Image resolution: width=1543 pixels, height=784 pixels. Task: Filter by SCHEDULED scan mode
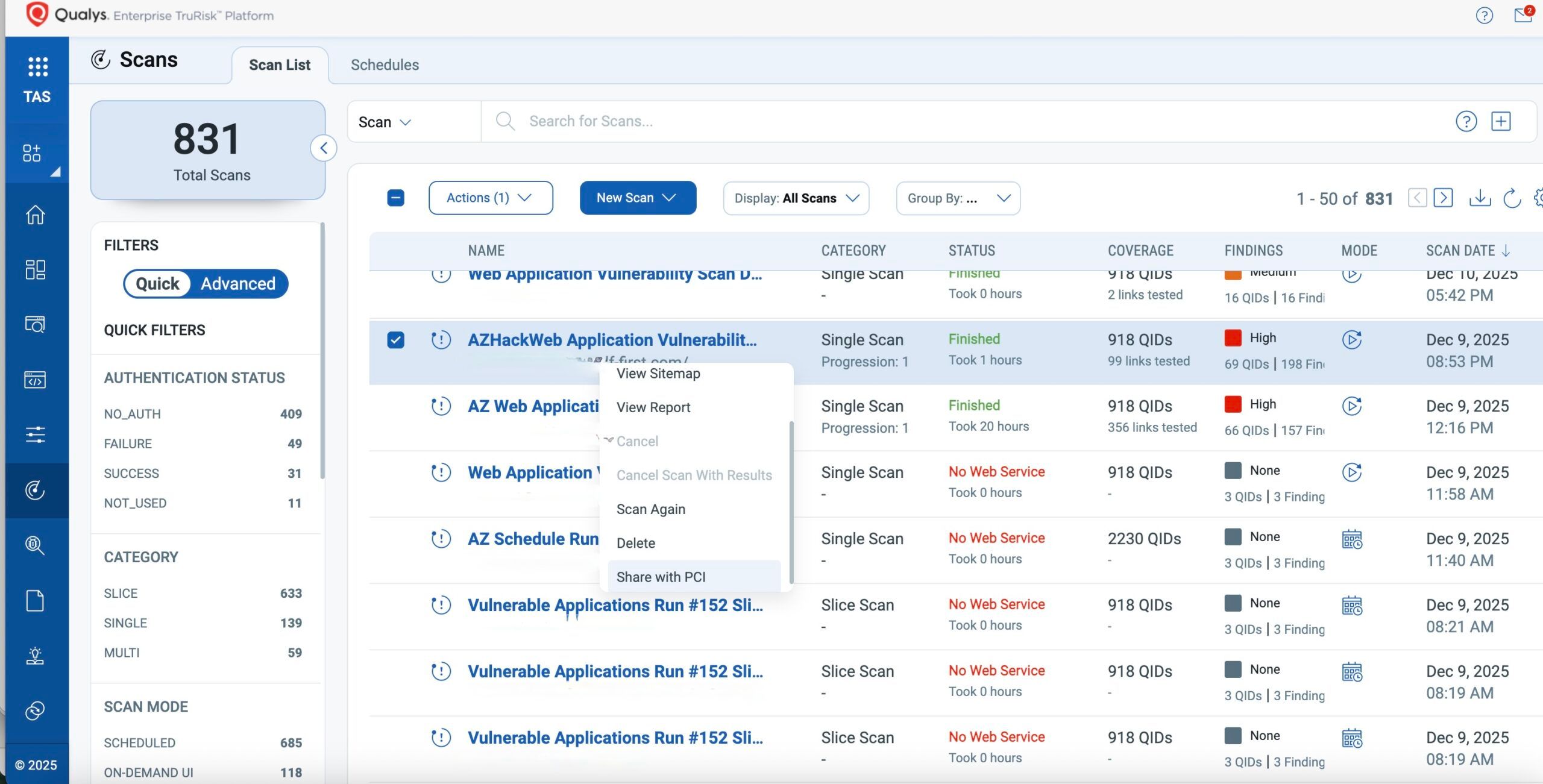coord(203,742)
